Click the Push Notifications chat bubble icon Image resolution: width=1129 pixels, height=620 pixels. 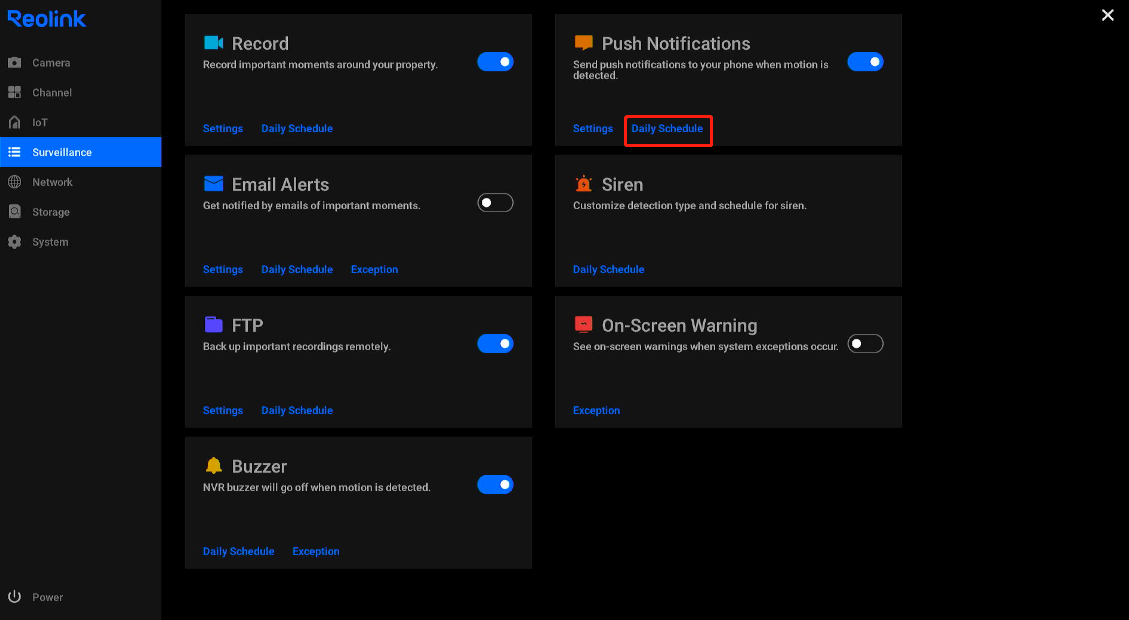pyautogui.click(x=583, y=43)
